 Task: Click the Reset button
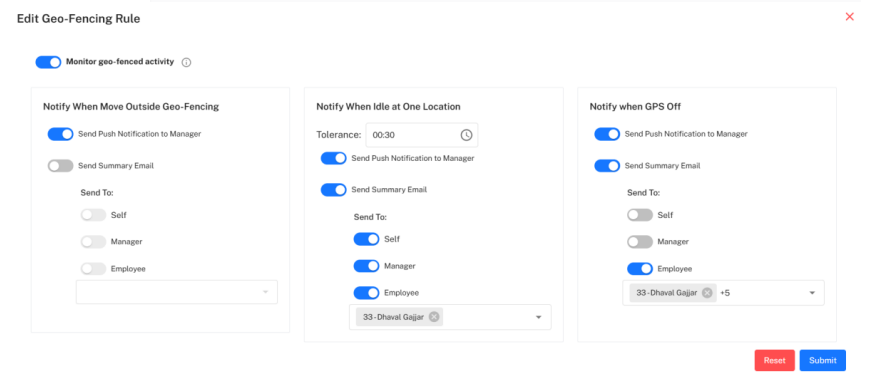coord(775,360)
